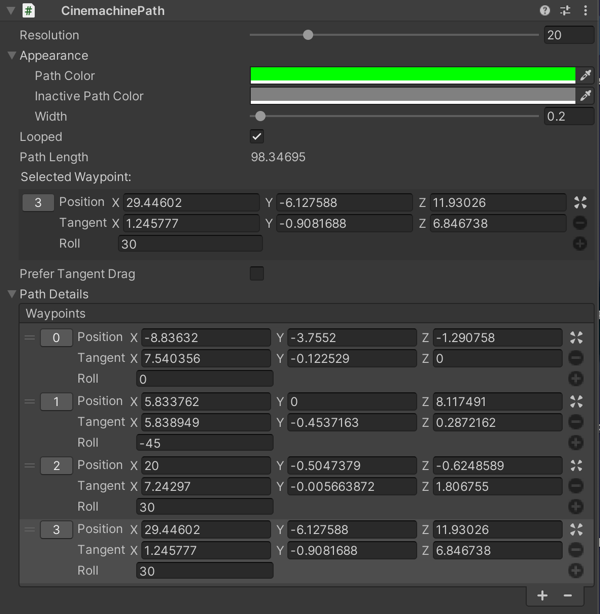Open the CinemachinePath component options menu

pyautogui.click(x=584, y=10)
